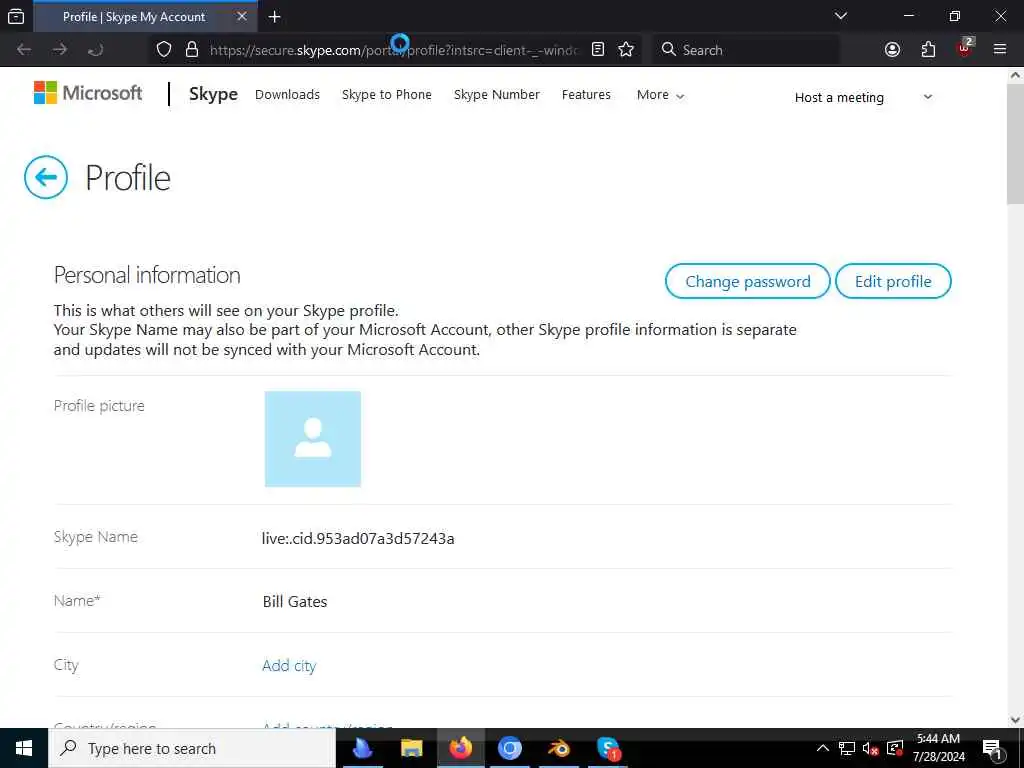The image size is (1024, 768).
Task: Show hidden system tray icons
Action: coord(823,748)
